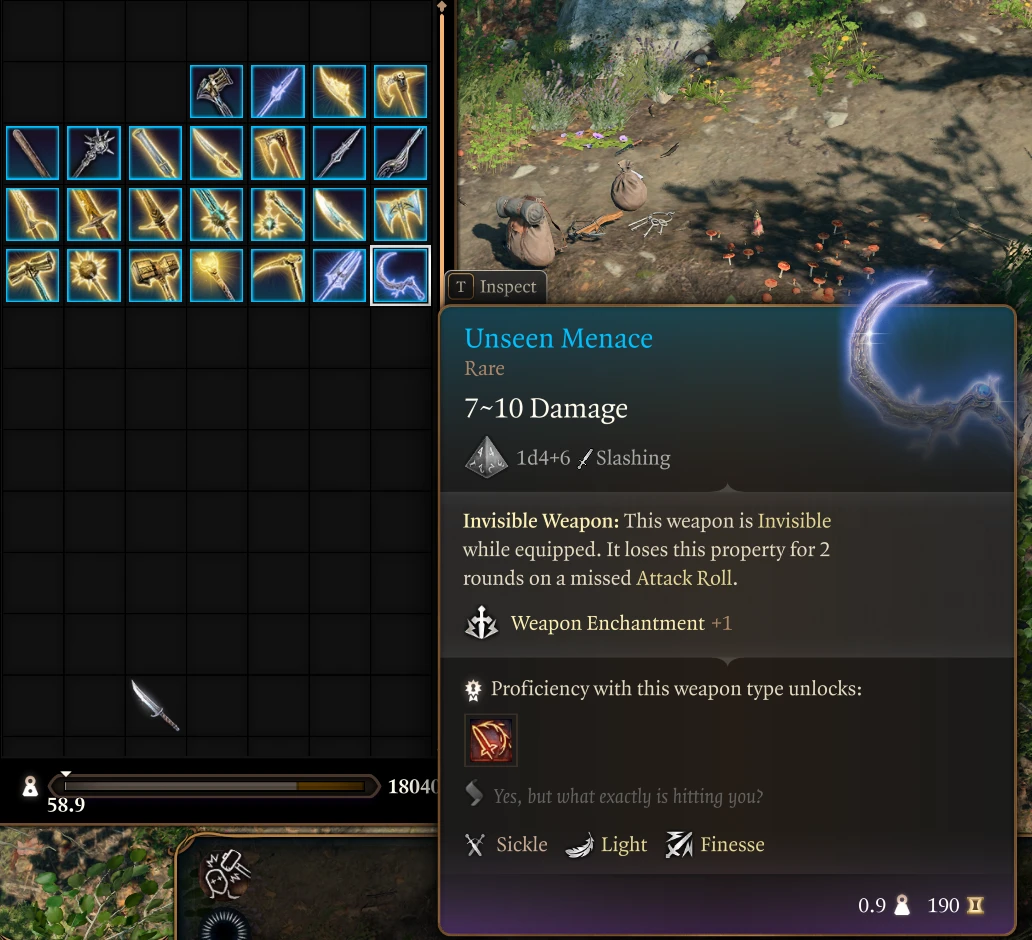Click the lone dagger in lower grid

(155, 705)
